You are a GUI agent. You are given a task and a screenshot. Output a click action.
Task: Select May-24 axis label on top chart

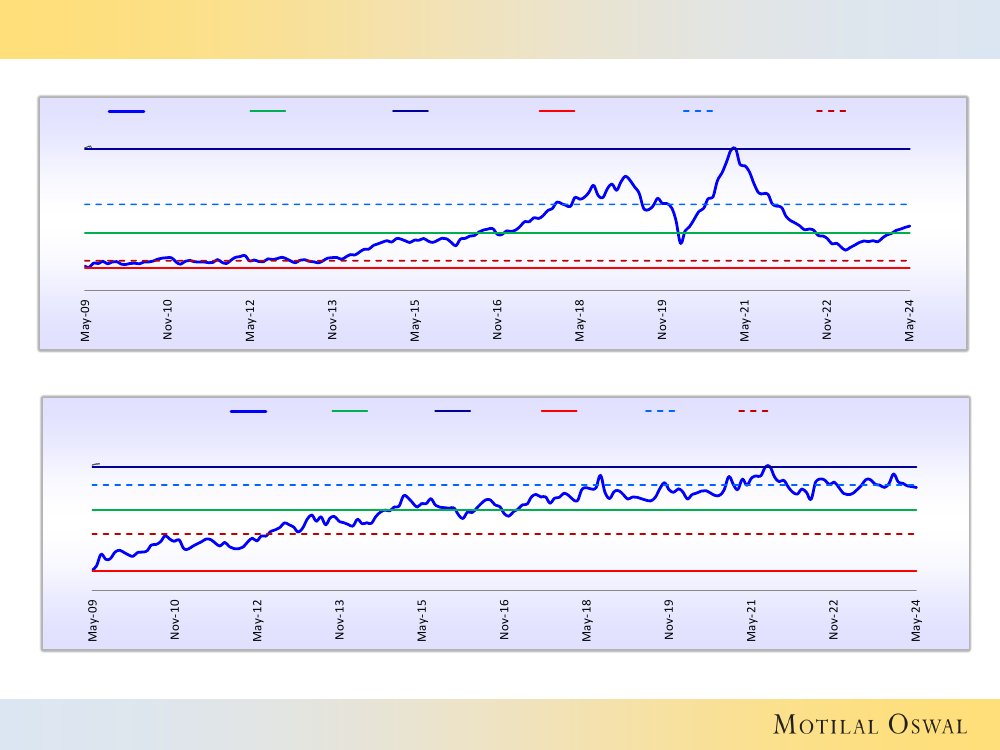tap(910, 320)
